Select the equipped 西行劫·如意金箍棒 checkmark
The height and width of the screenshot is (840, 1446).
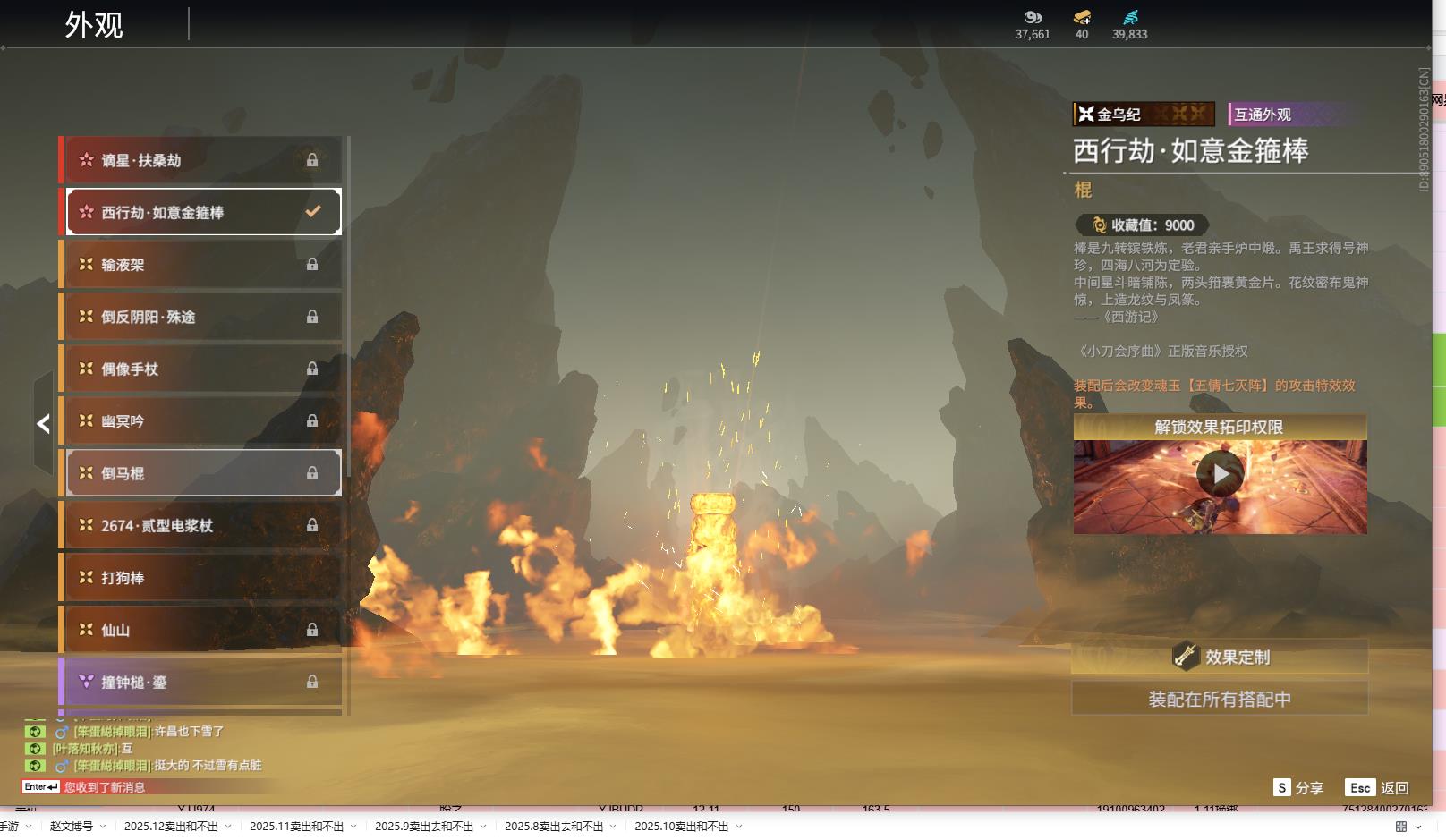click(313, 212)
